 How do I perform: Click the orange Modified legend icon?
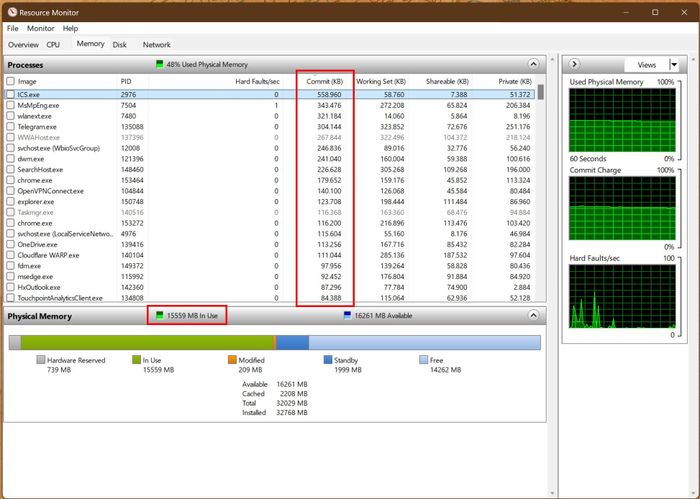click(233, 359)
